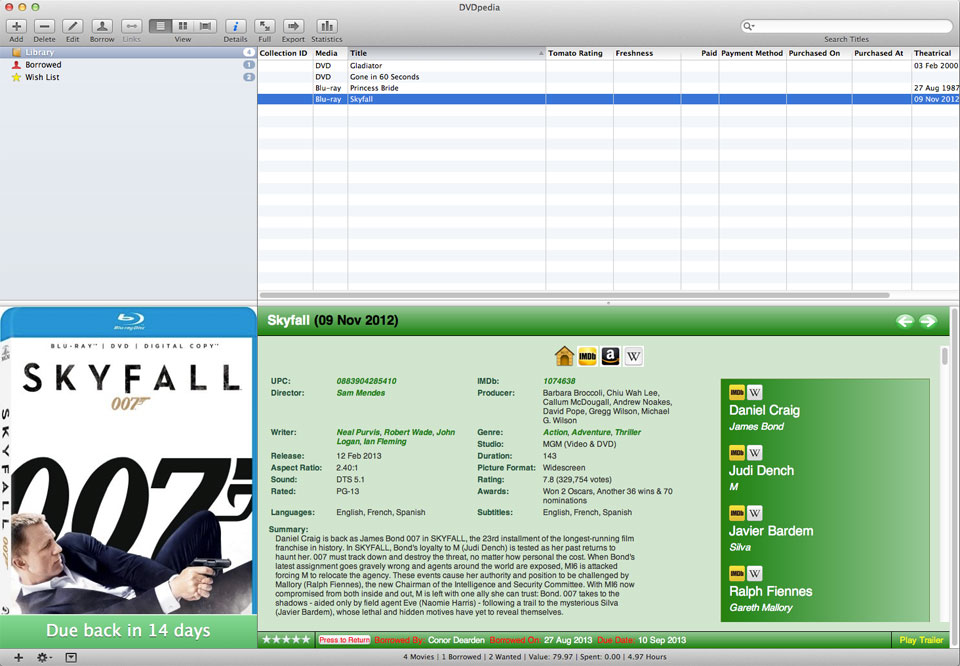Viewport: 960px width, 666px height.
Task: Click the Play Trailer button
Action: (921, 640)
